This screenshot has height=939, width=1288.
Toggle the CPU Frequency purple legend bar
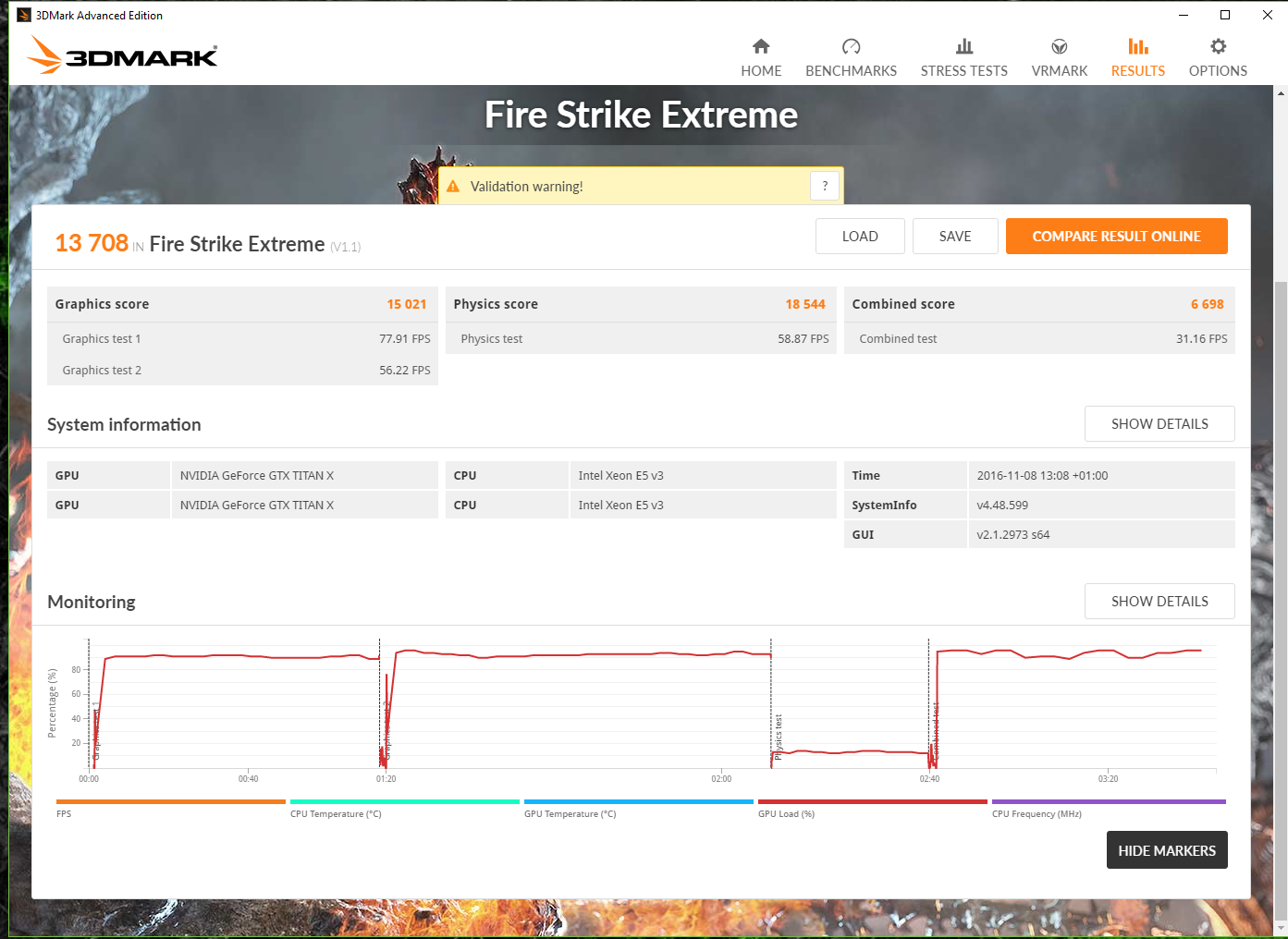point(1109,801)
